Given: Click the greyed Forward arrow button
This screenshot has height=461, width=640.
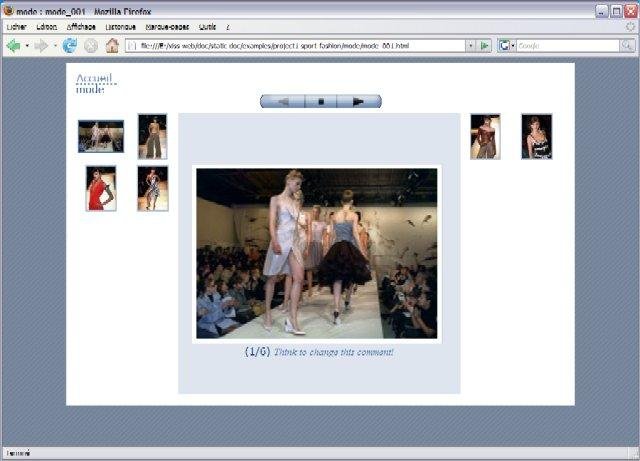Looking at the screenshot, I should [41, 46].
